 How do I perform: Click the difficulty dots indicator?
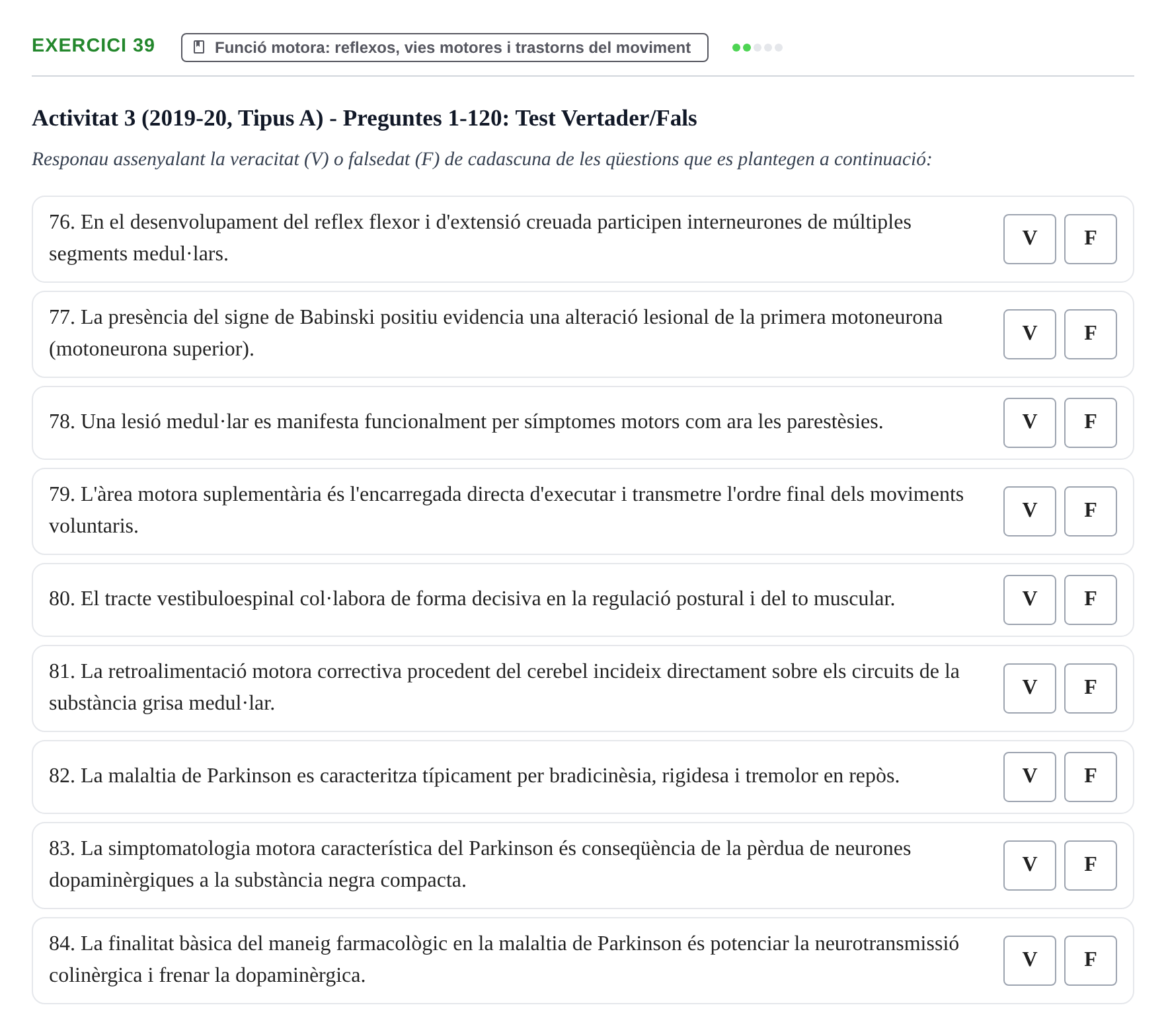[x=758, y=48]
